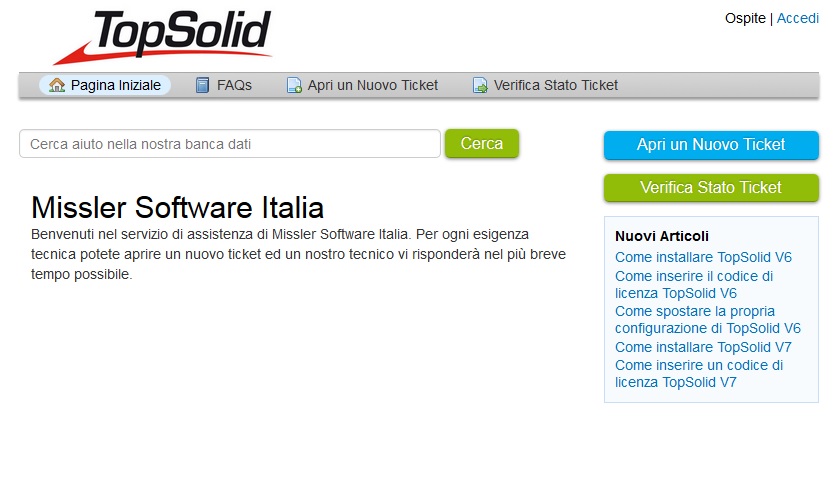Click the TopSolid logo
Viewport: 837px width, 483px height.
(x=163, y=37)
